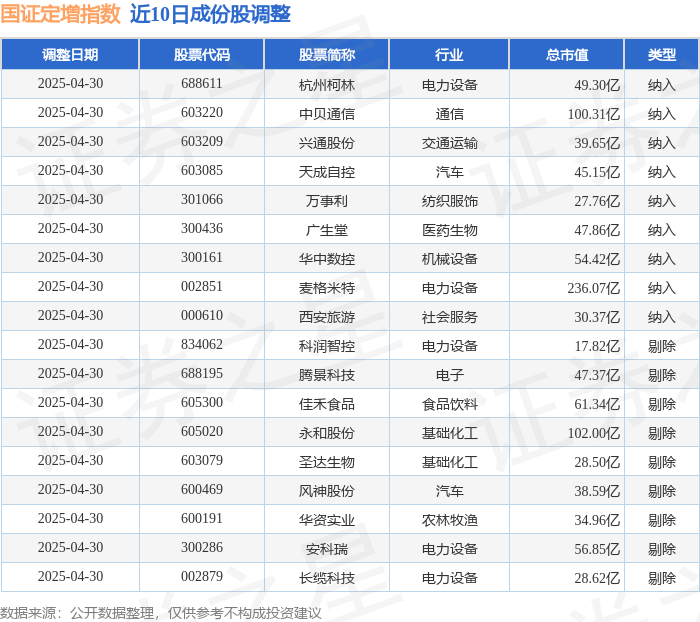Click stock name 天成自控
The height and width of the screenshot is (622, 700).
click(x=327, y=172)
